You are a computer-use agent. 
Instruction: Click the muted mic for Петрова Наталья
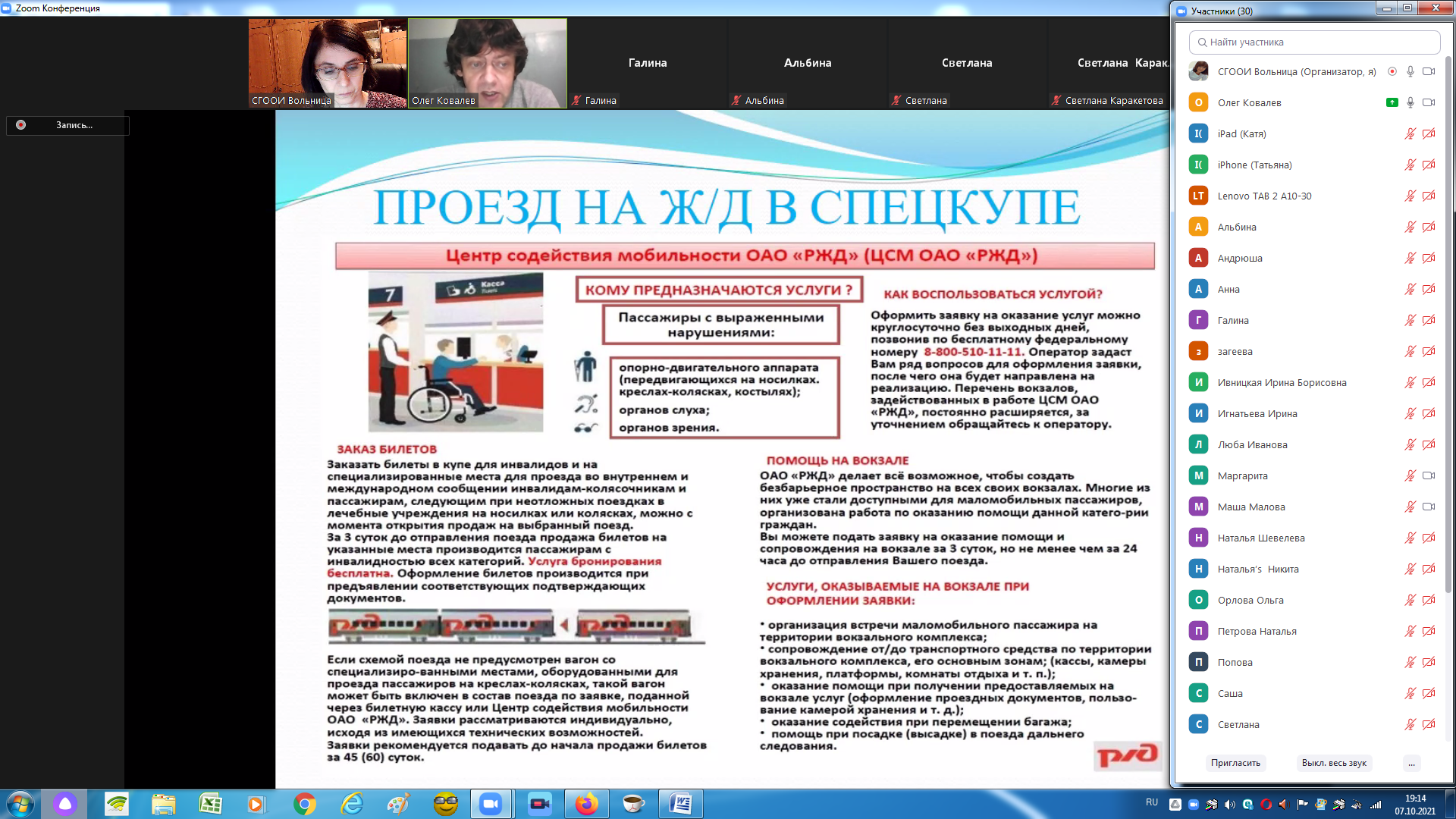click(1410, 631)
